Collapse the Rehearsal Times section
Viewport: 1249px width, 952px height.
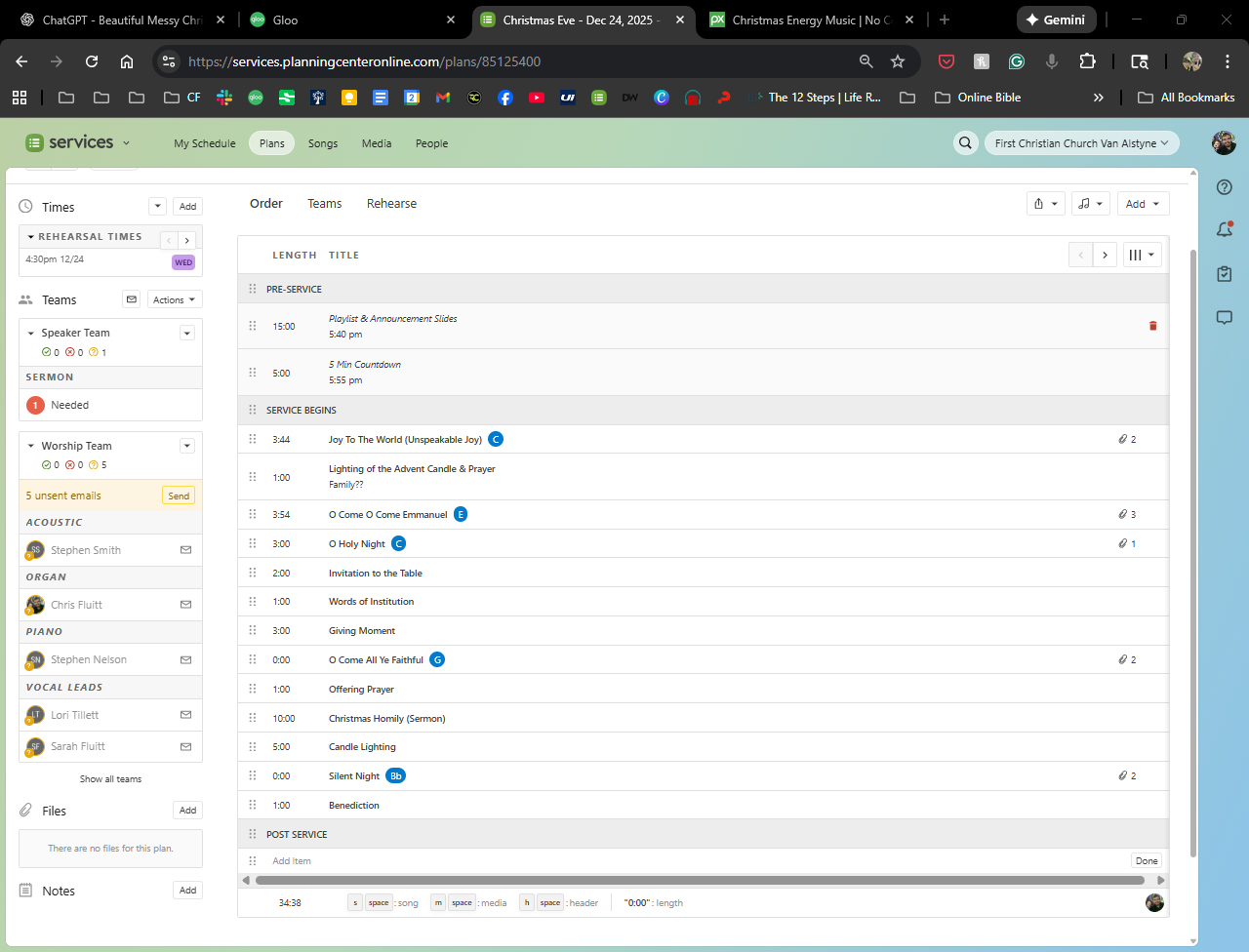(31, 237)
